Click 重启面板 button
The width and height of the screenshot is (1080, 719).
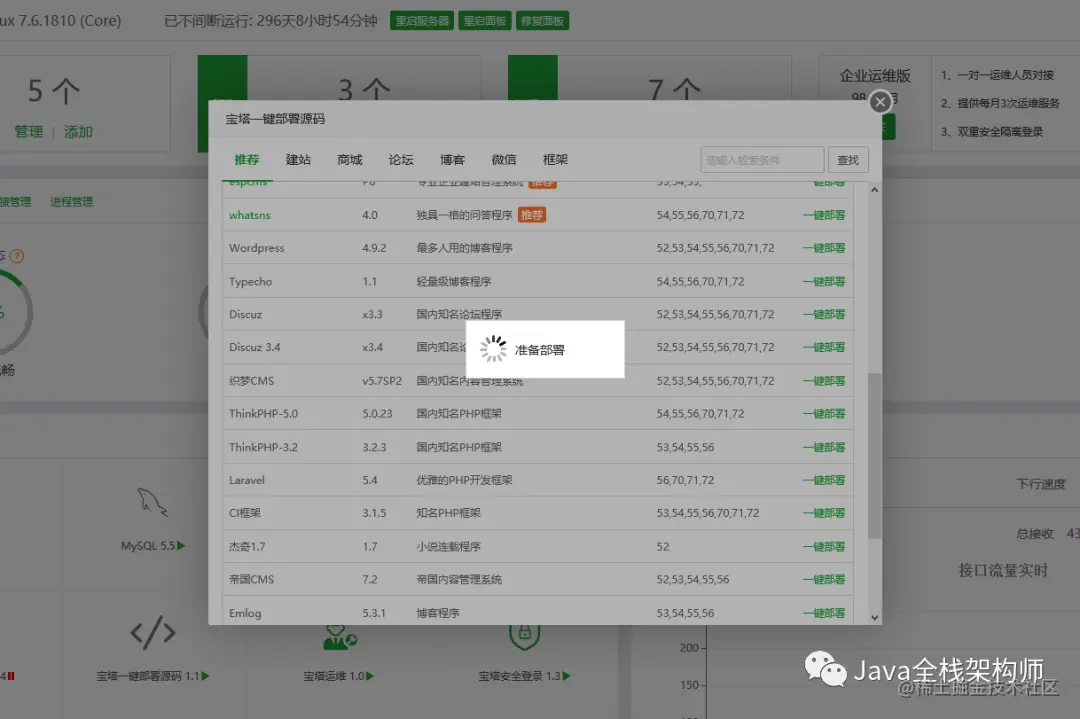point(485,21)
